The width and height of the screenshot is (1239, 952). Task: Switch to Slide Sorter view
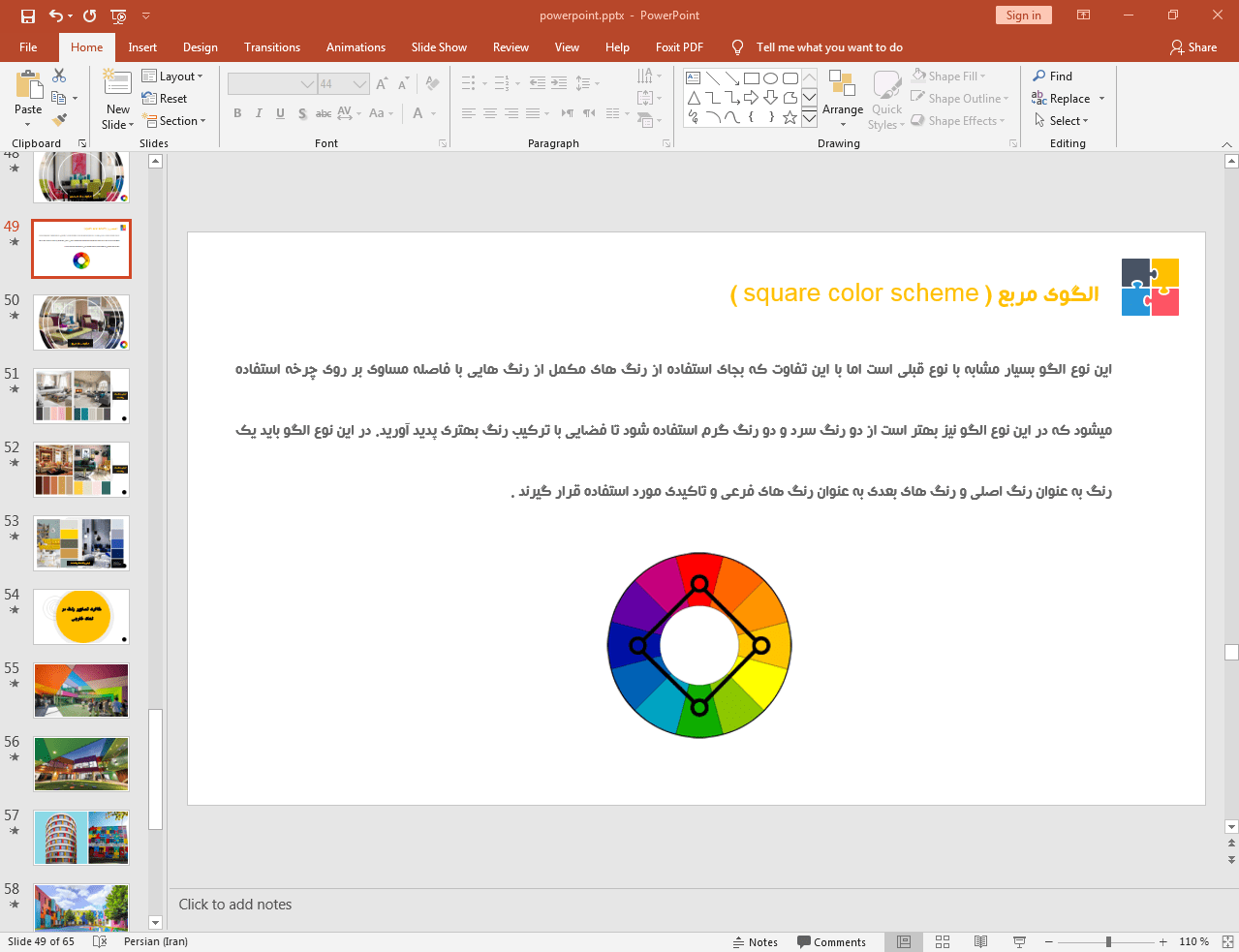[x=943, y=941]
